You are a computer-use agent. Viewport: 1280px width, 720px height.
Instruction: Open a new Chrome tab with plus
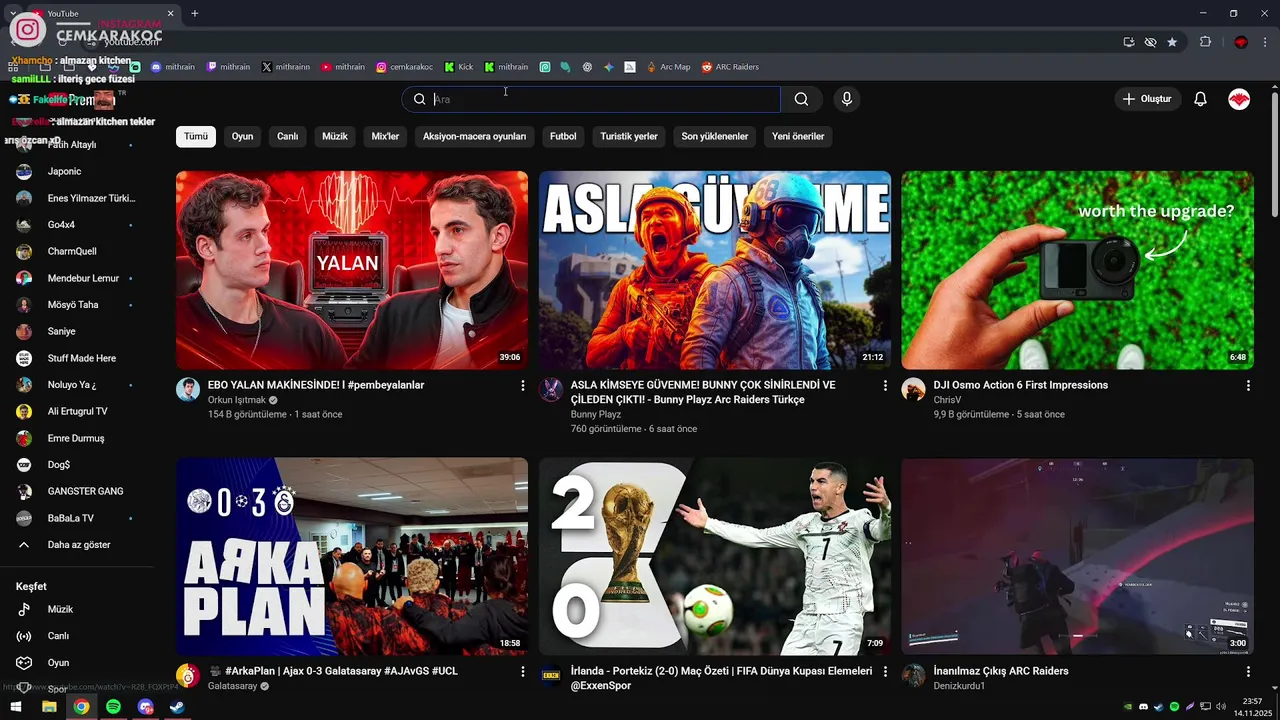[x=195, y=13]
